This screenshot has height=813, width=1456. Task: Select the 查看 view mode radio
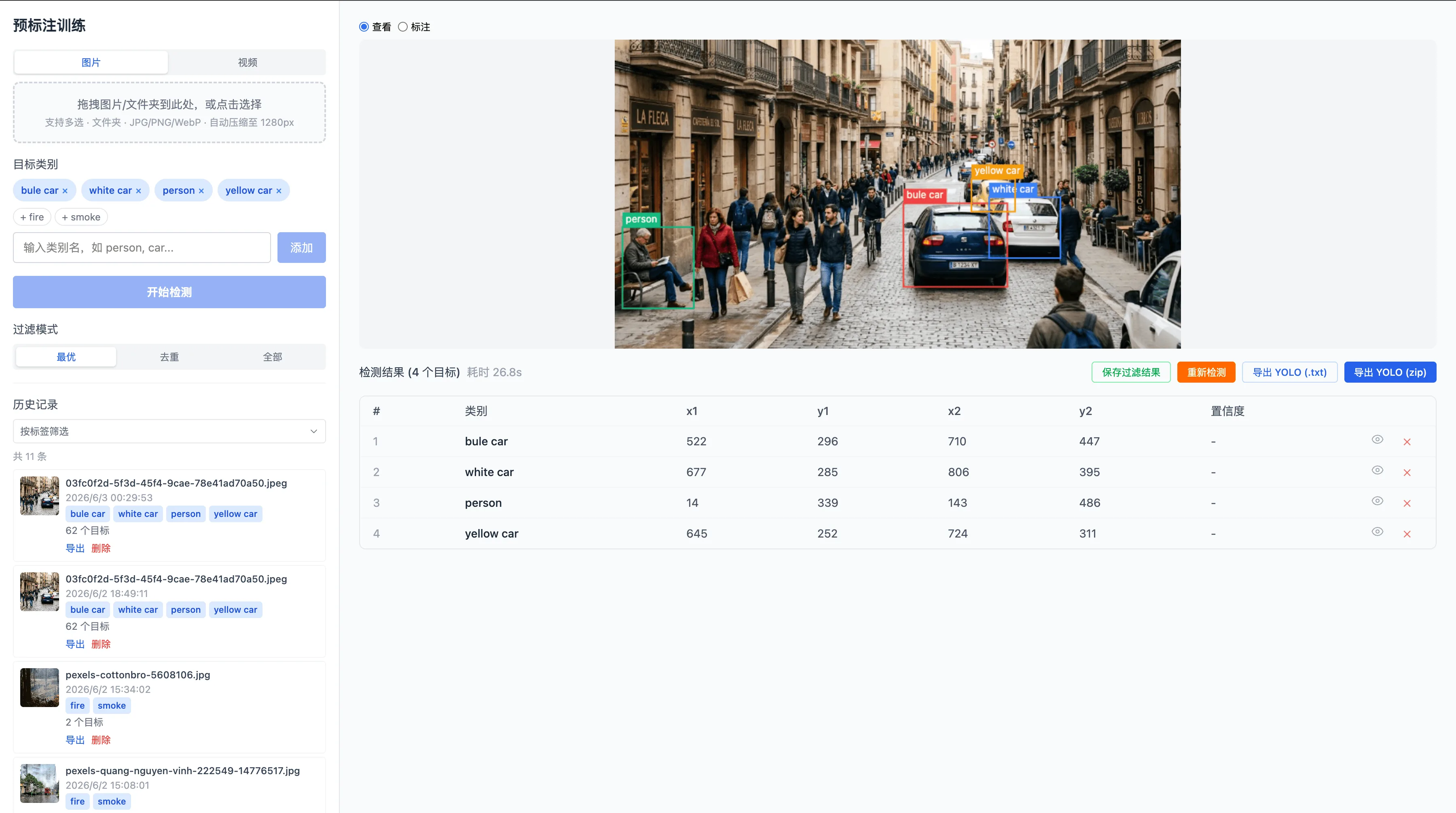364,27
